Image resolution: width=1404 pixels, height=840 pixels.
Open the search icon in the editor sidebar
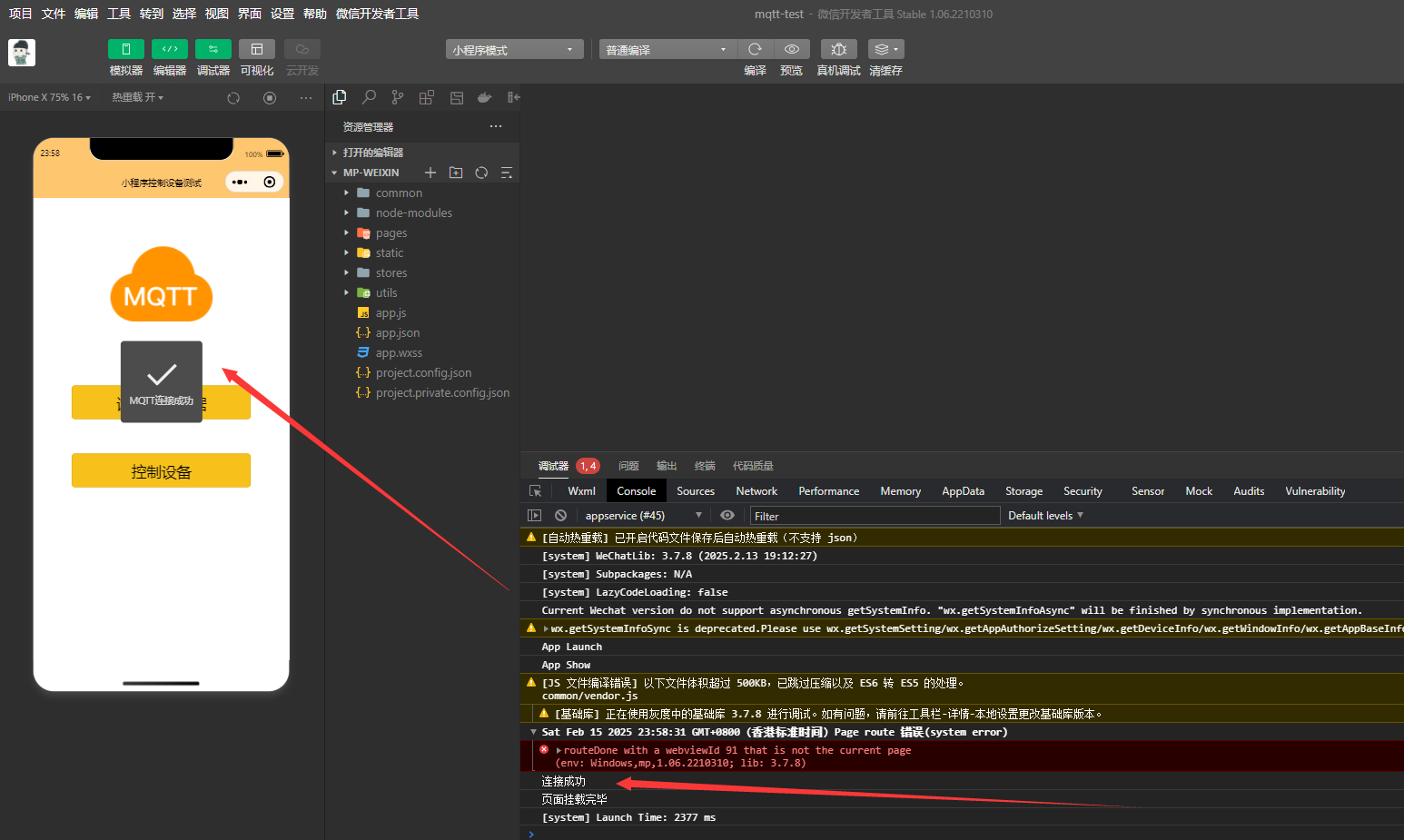(369, 97)
